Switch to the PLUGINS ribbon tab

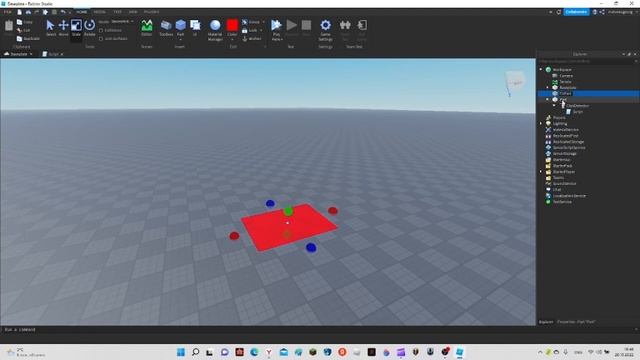[x=151, y=12]
